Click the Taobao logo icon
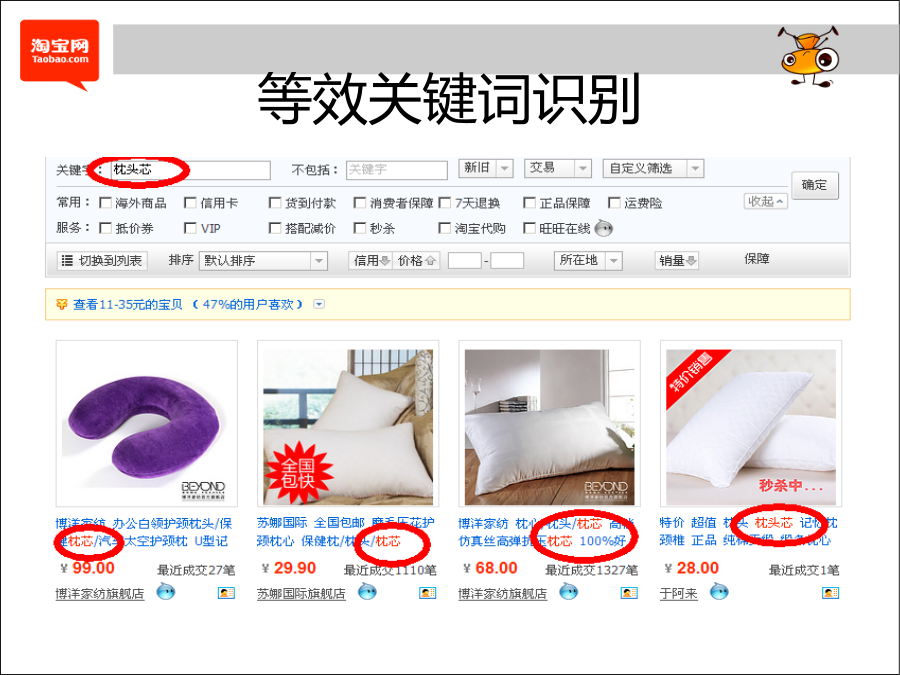This screenshot has width=900, height=675. pos(60,55)
